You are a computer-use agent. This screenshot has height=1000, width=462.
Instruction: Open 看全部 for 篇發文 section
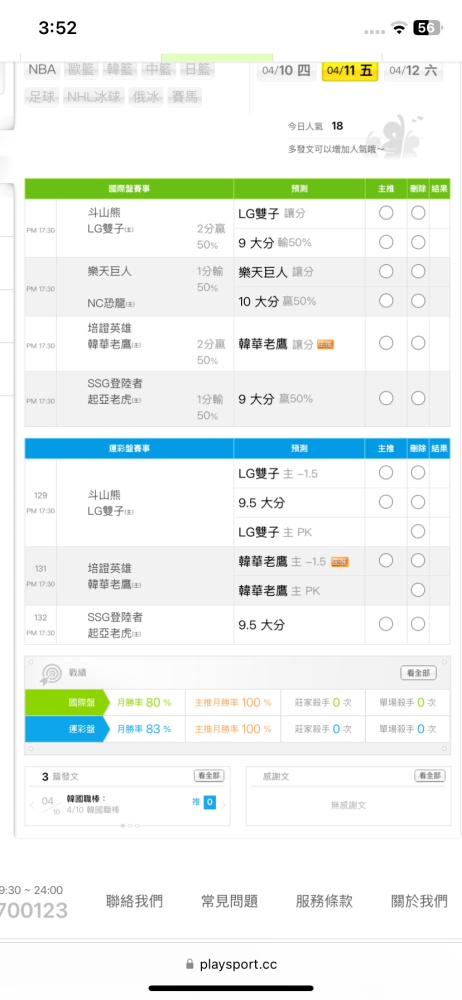209,776
